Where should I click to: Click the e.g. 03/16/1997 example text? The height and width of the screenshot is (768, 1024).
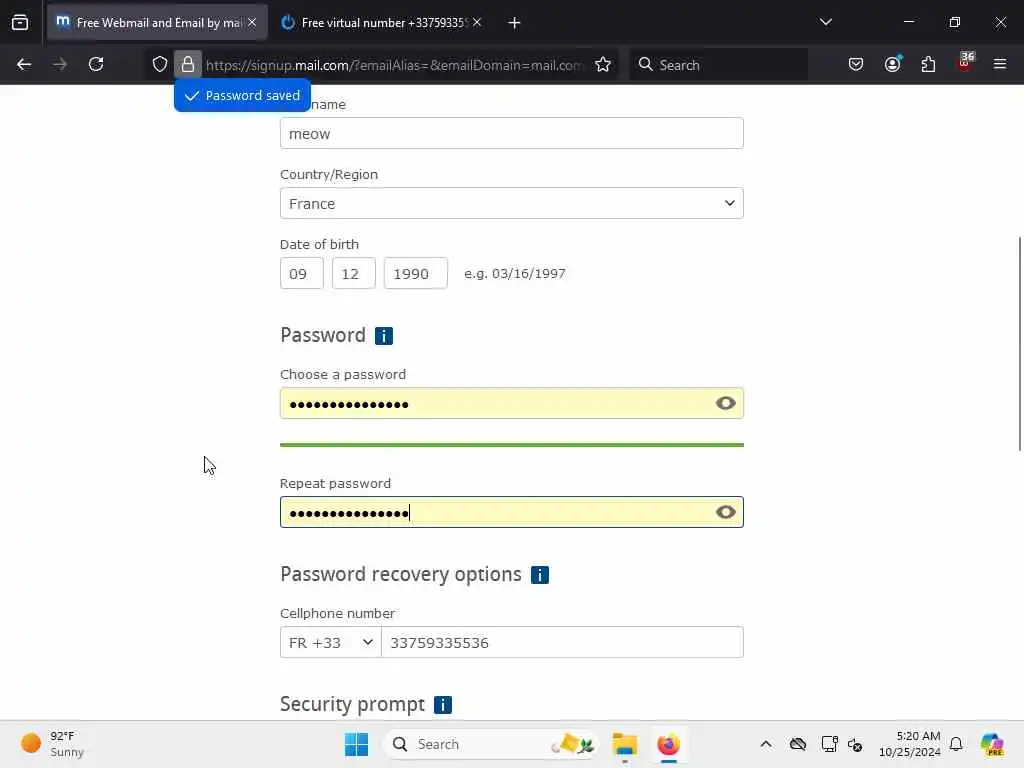point(515,273)
